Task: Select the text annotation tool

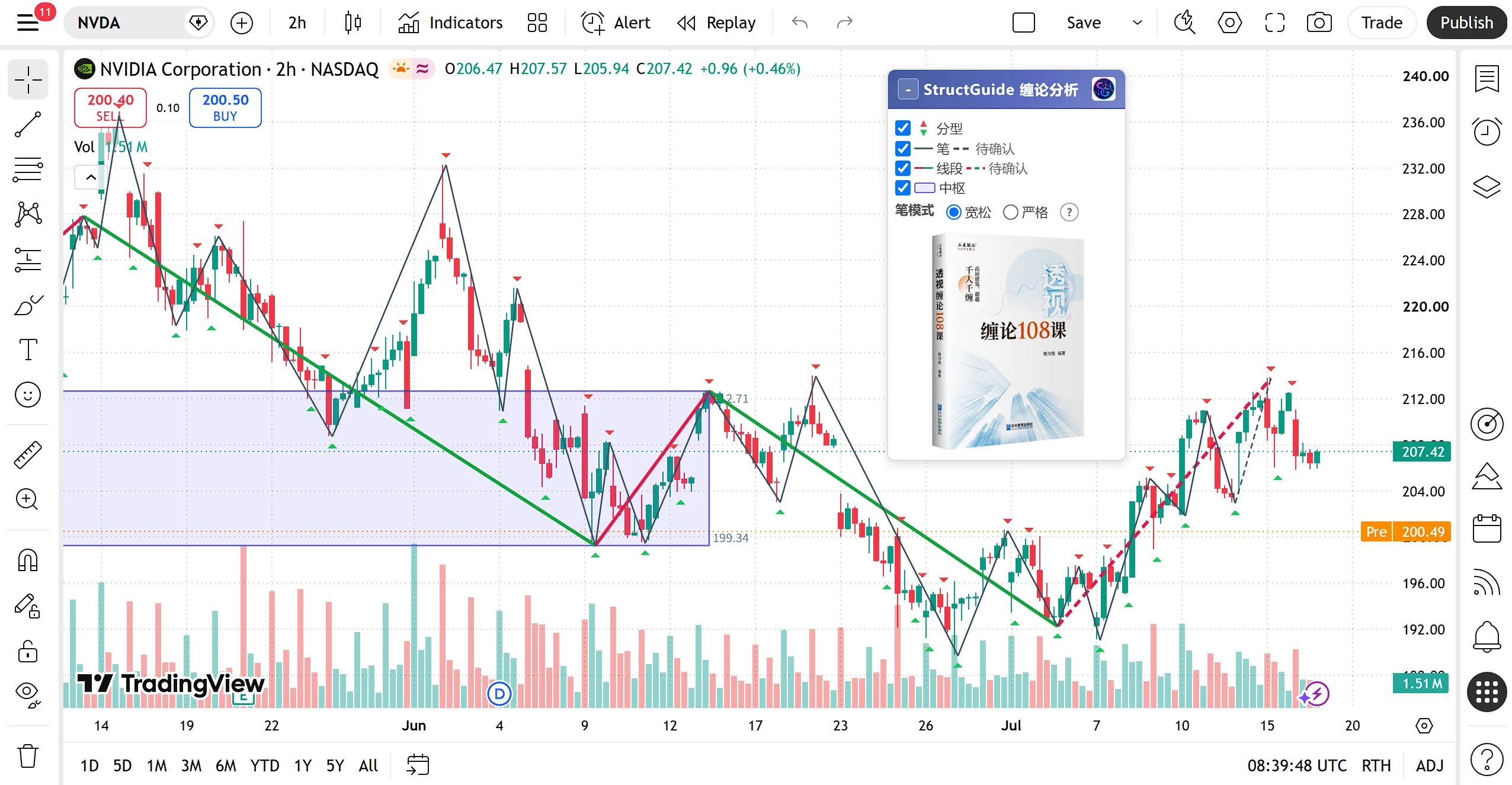Action: pos(28,350)
